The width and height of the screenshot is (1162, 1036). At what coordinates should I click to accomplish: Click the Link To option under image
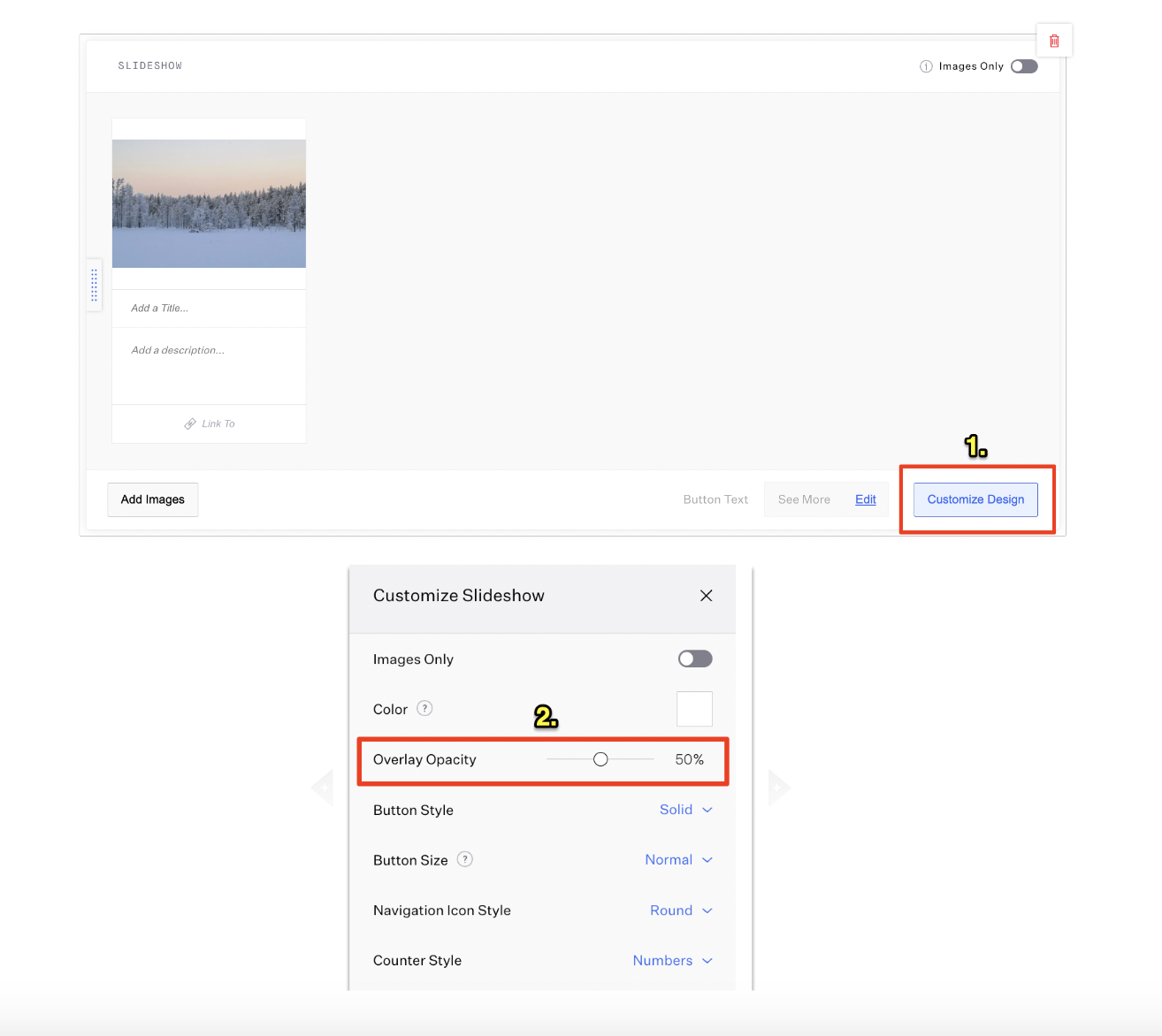click(210, 424)
